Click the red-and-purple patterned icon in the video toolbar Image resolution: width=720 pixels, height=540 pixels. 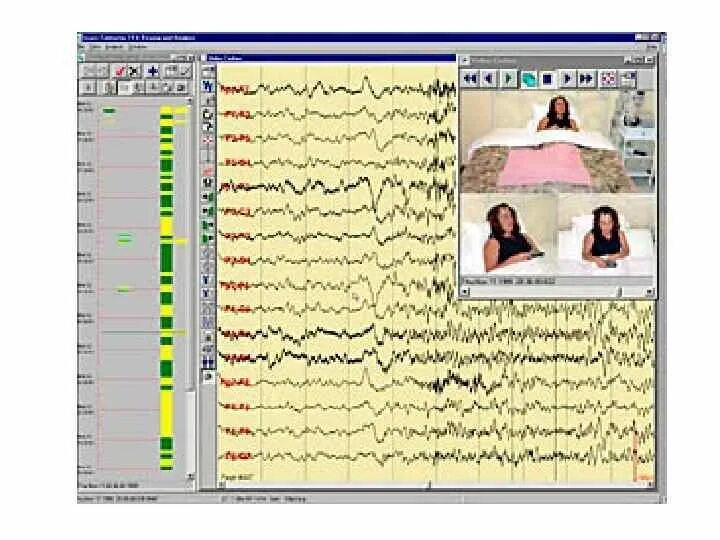tap(608, 79)
